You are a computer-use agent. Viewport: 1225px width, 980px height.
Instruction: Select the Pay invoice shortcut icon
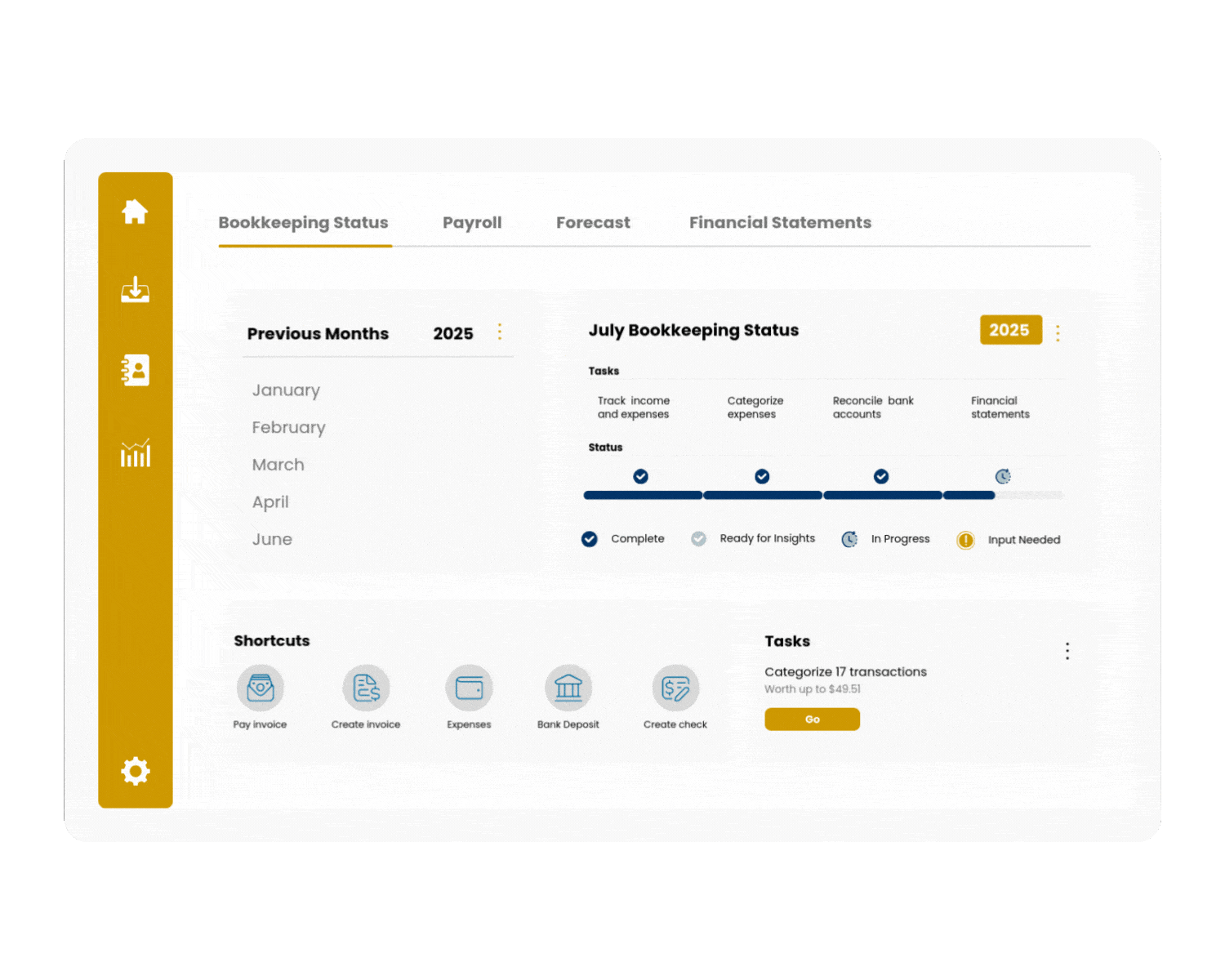(260, 688)
